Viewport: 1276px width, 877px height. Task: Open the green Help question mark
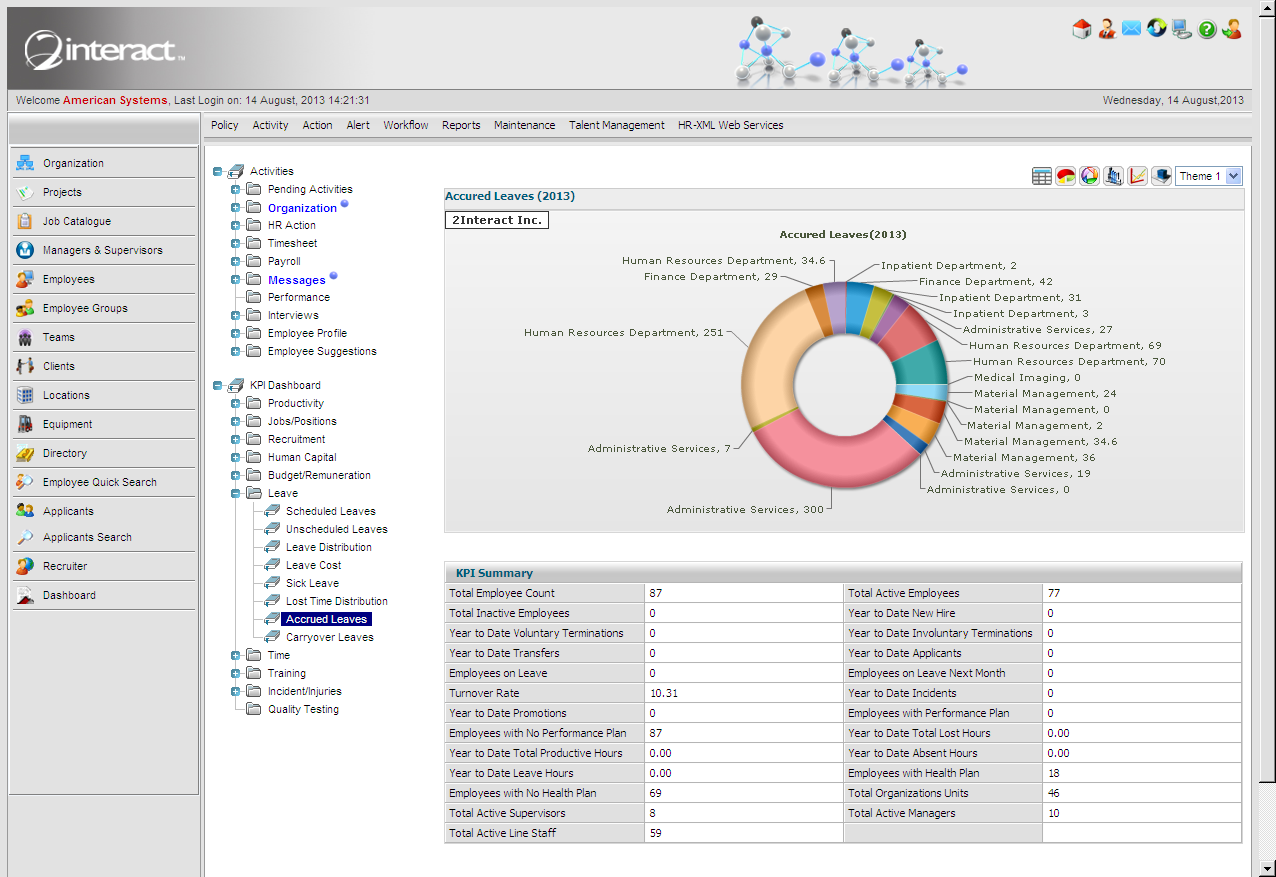tap(1207, 30)
